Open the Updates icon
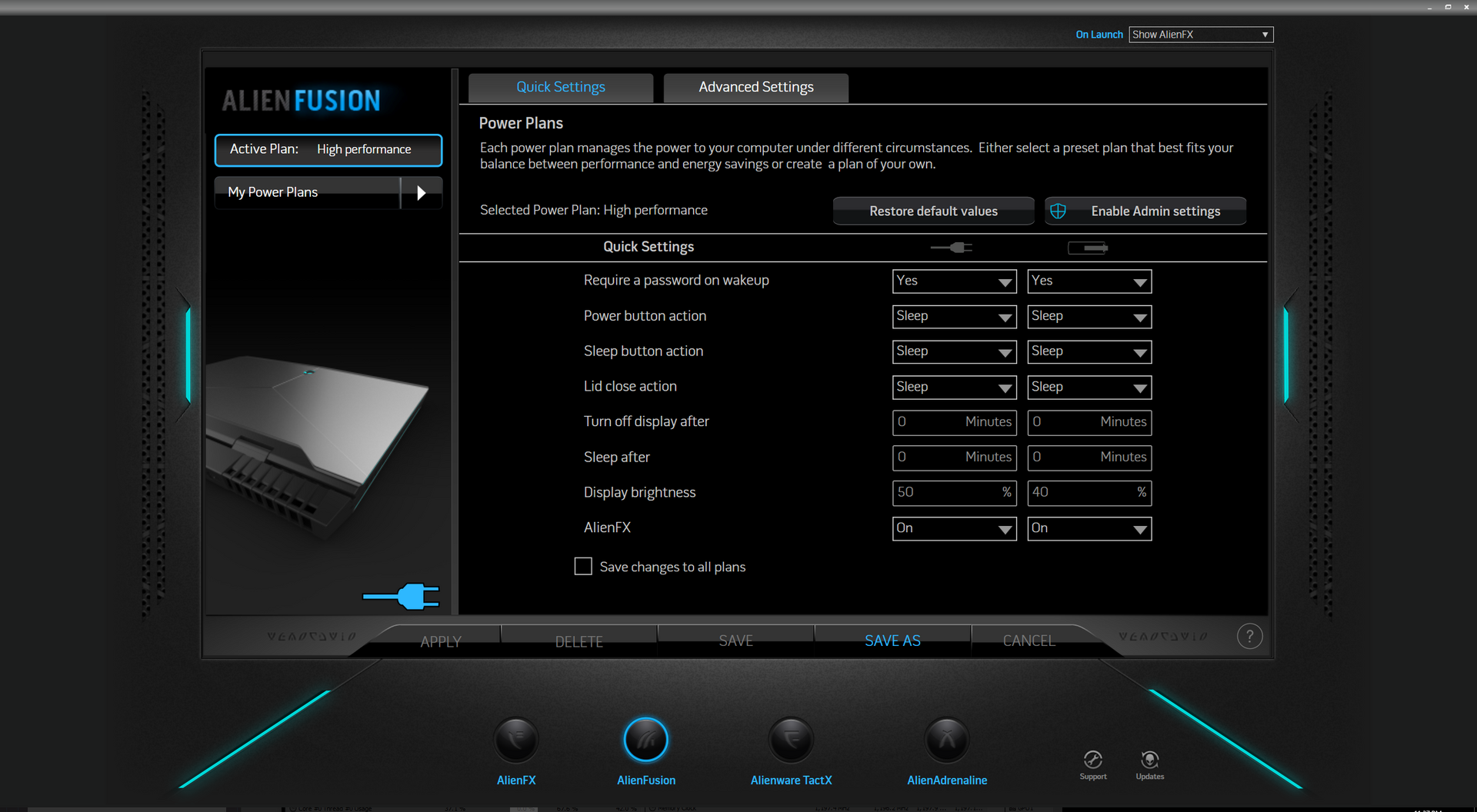This screenshot has height=812, width=1477. [x=1149, y=760]
